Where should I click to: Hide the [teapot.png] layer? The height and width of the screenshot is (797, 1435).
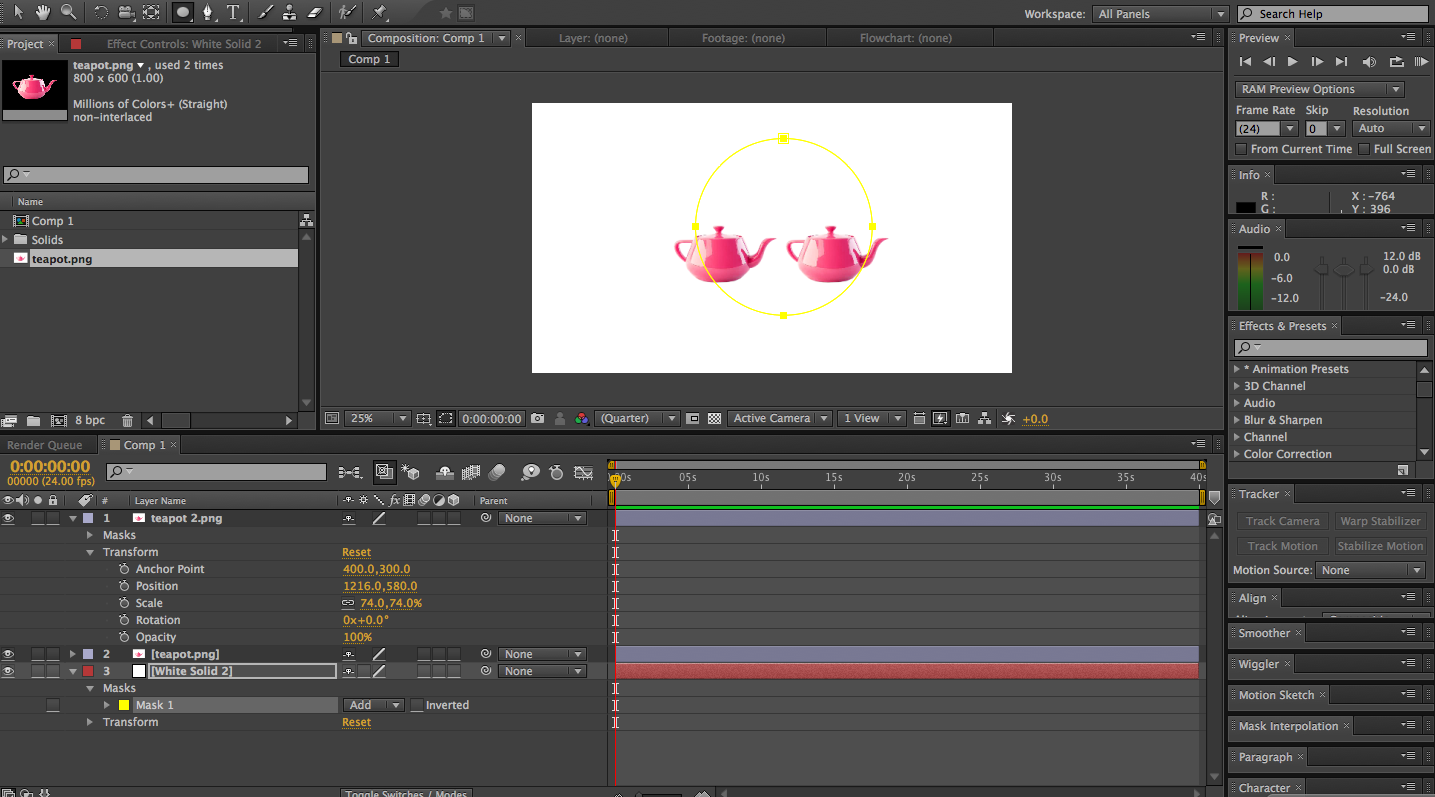pyautogui.click(x=9, y=654)
